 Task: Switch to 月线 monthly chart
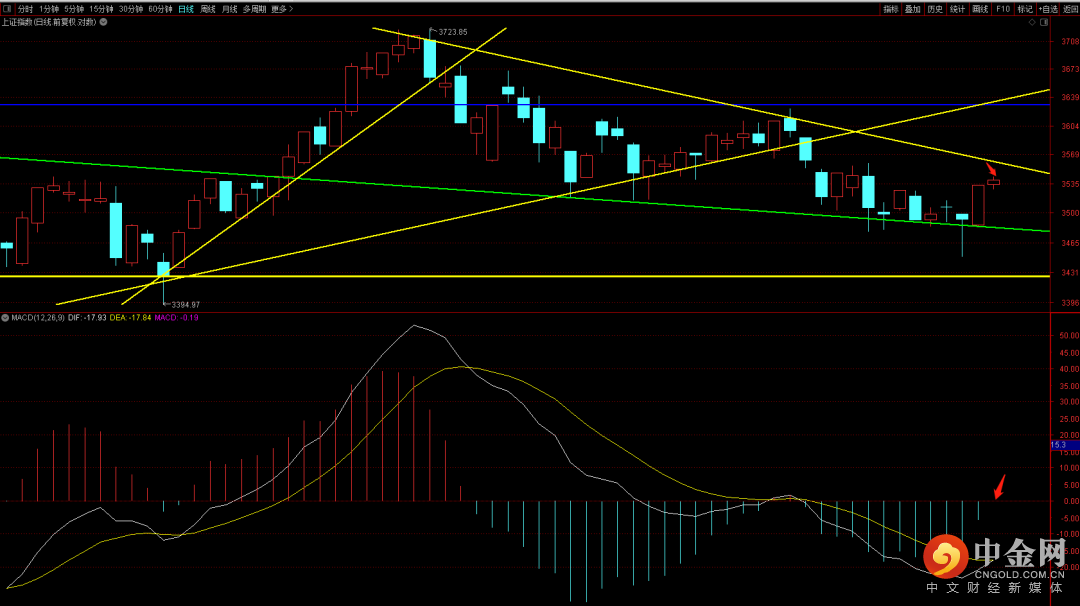click(229, 9)
